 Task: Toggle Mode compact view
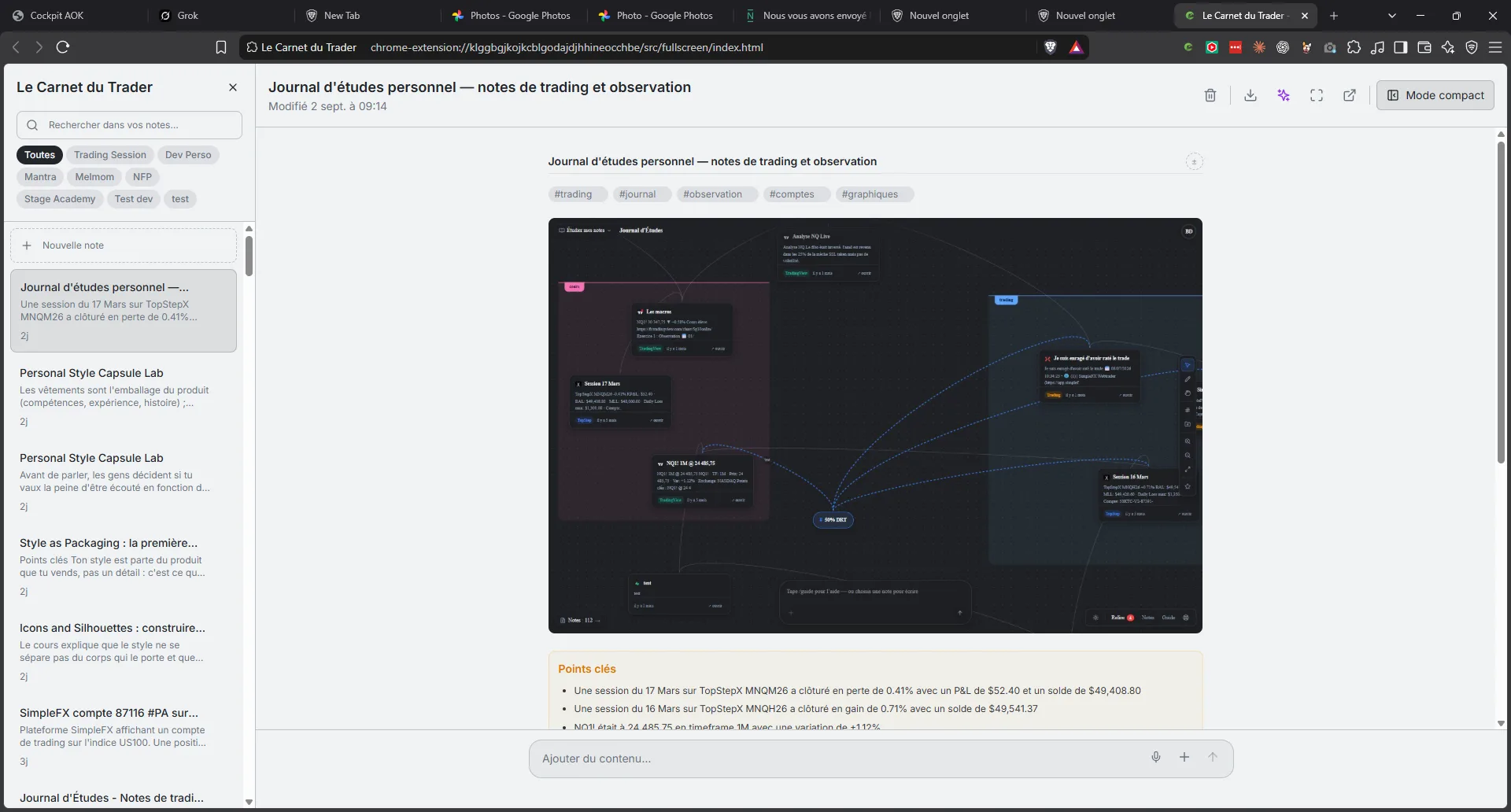tap(1435, 95)
